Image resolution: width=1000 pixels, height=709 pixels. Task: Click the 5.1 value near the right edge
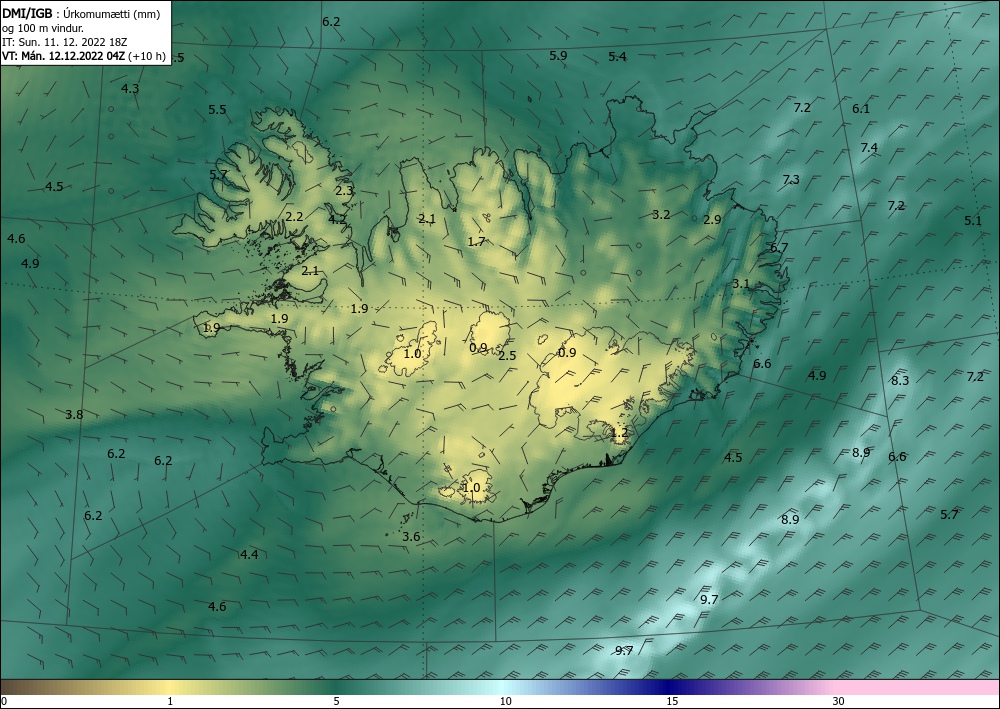(x=973, y=221)
